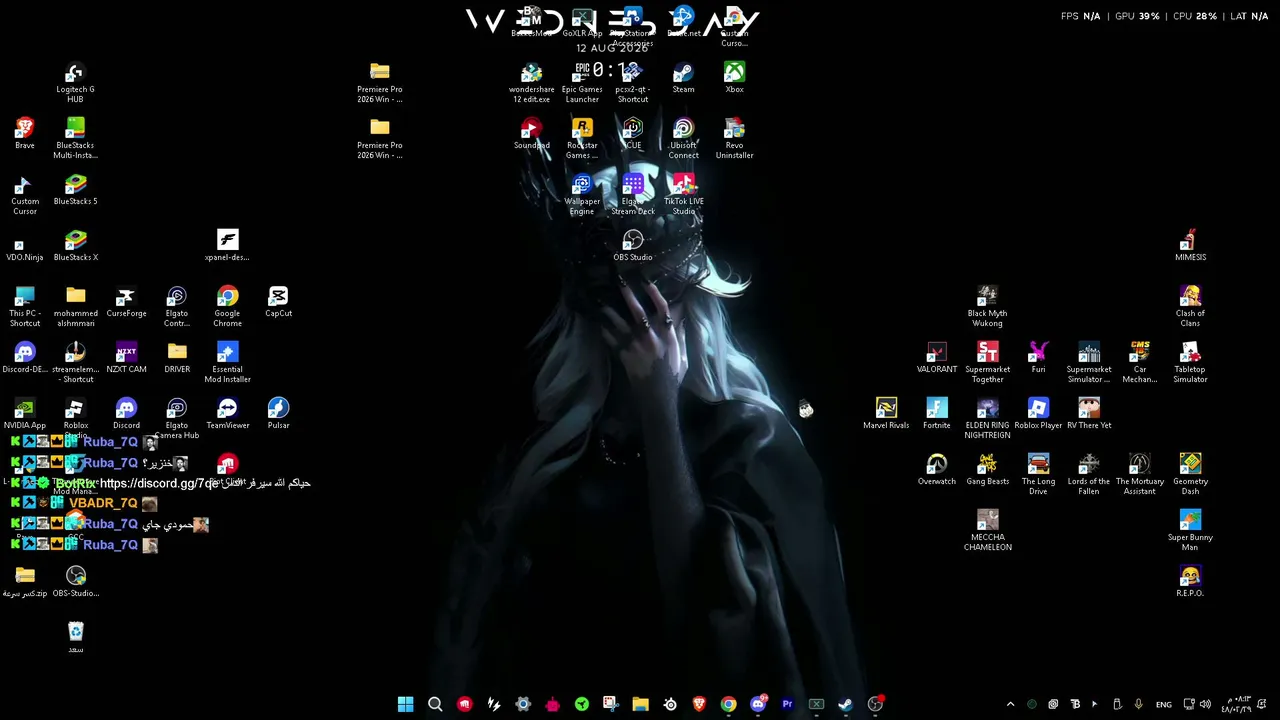Select the Super Bunny Man icon
This screenshot has width=1280, height=720.
[x=1190, y=531]
